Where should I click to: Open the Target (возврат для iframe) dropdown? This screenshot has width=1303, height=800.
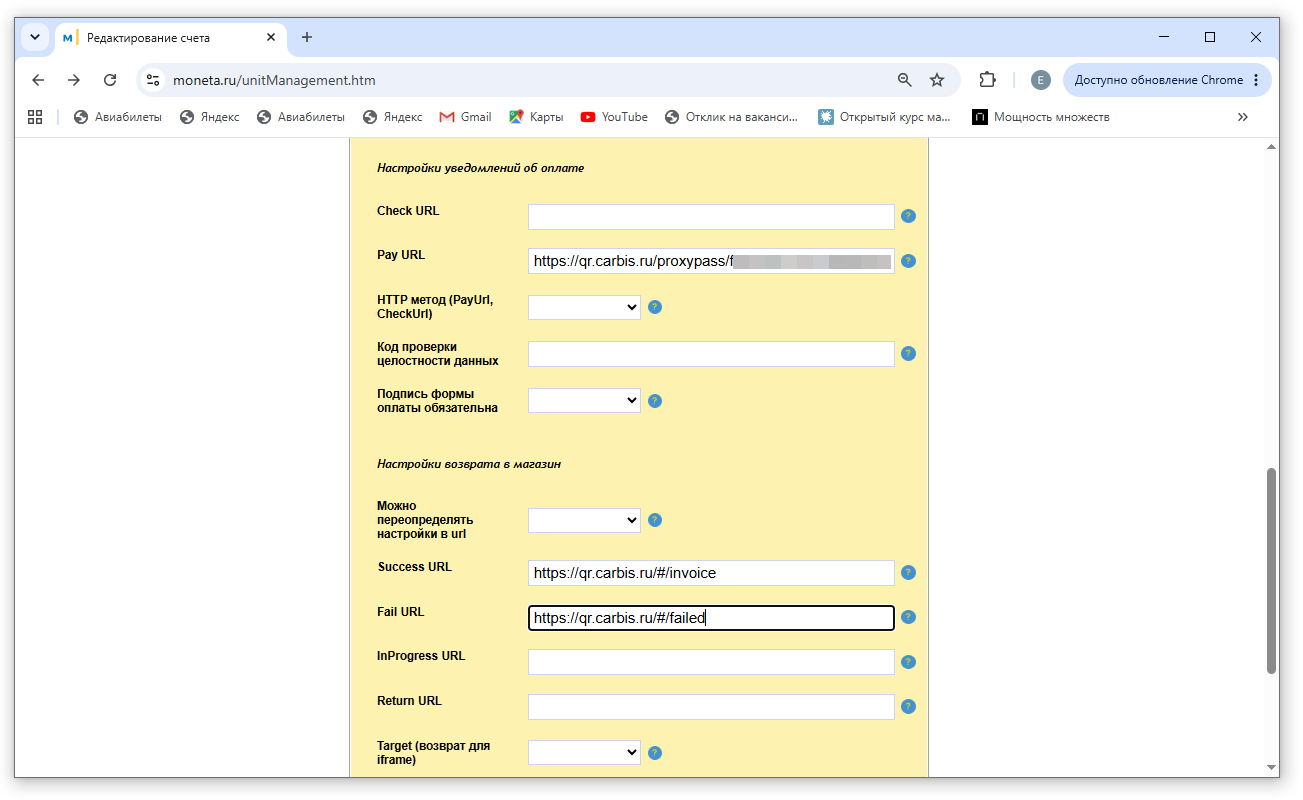pos(584,752)
